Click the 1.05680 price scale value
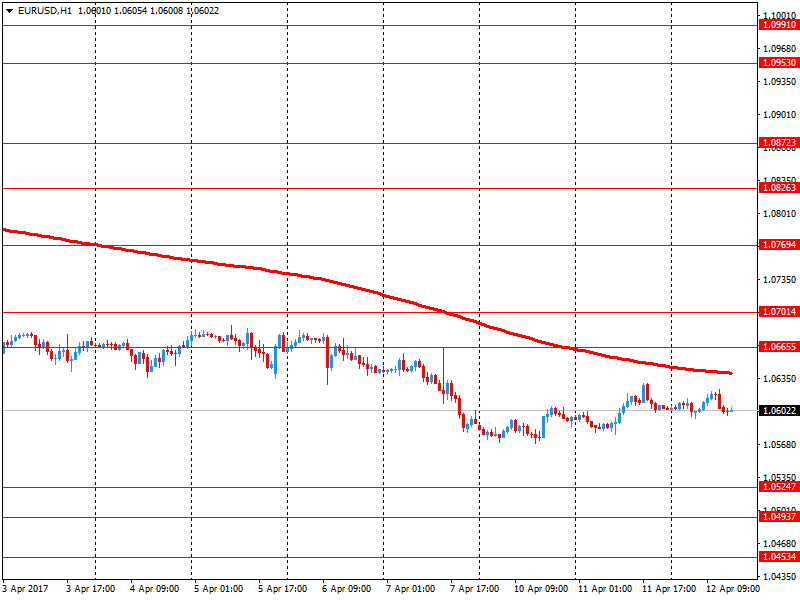The width and height of the screenshot is (800, 600). (x=780, y=445)
